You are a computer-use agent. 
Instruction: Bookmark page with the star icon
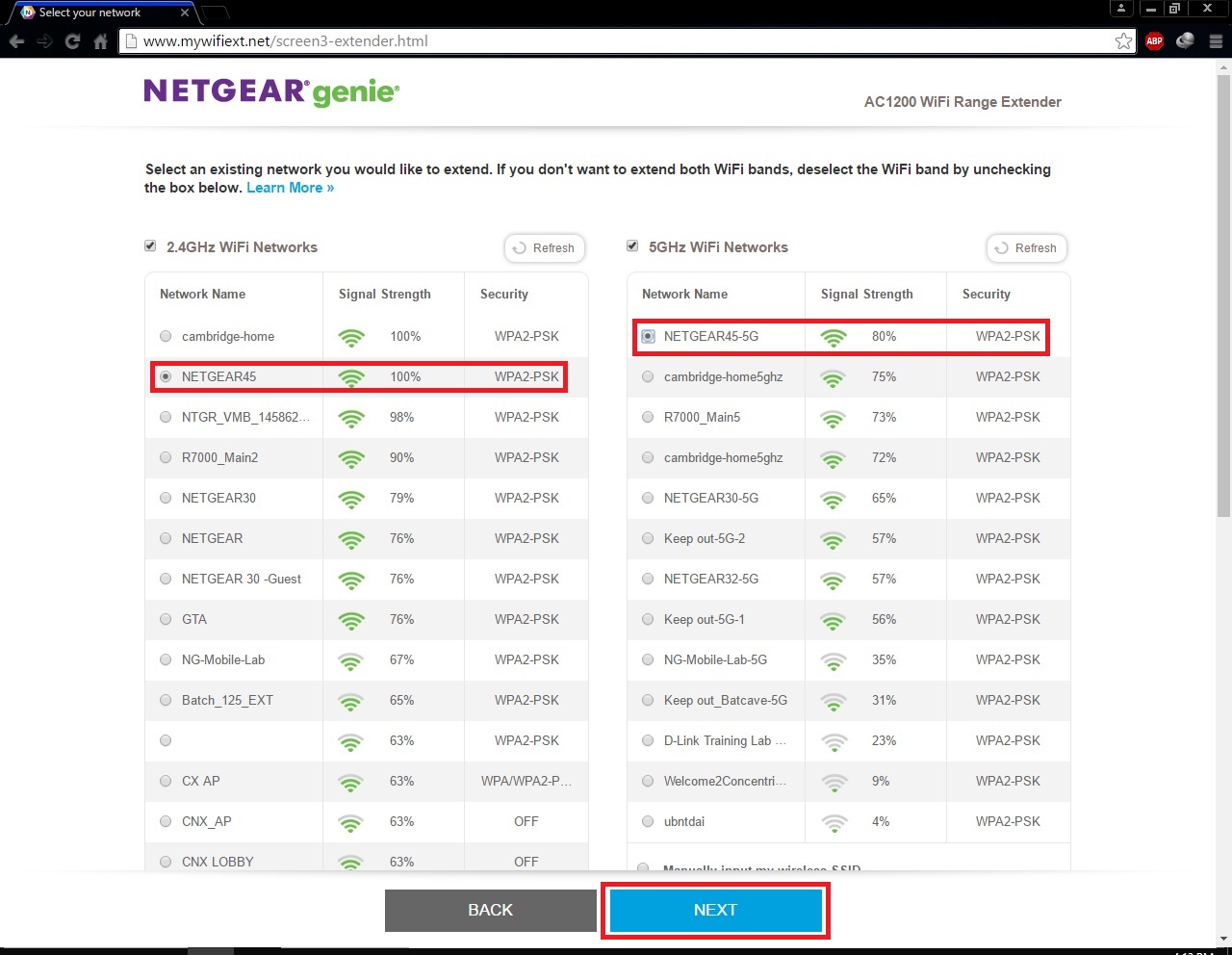[1123, 40]
